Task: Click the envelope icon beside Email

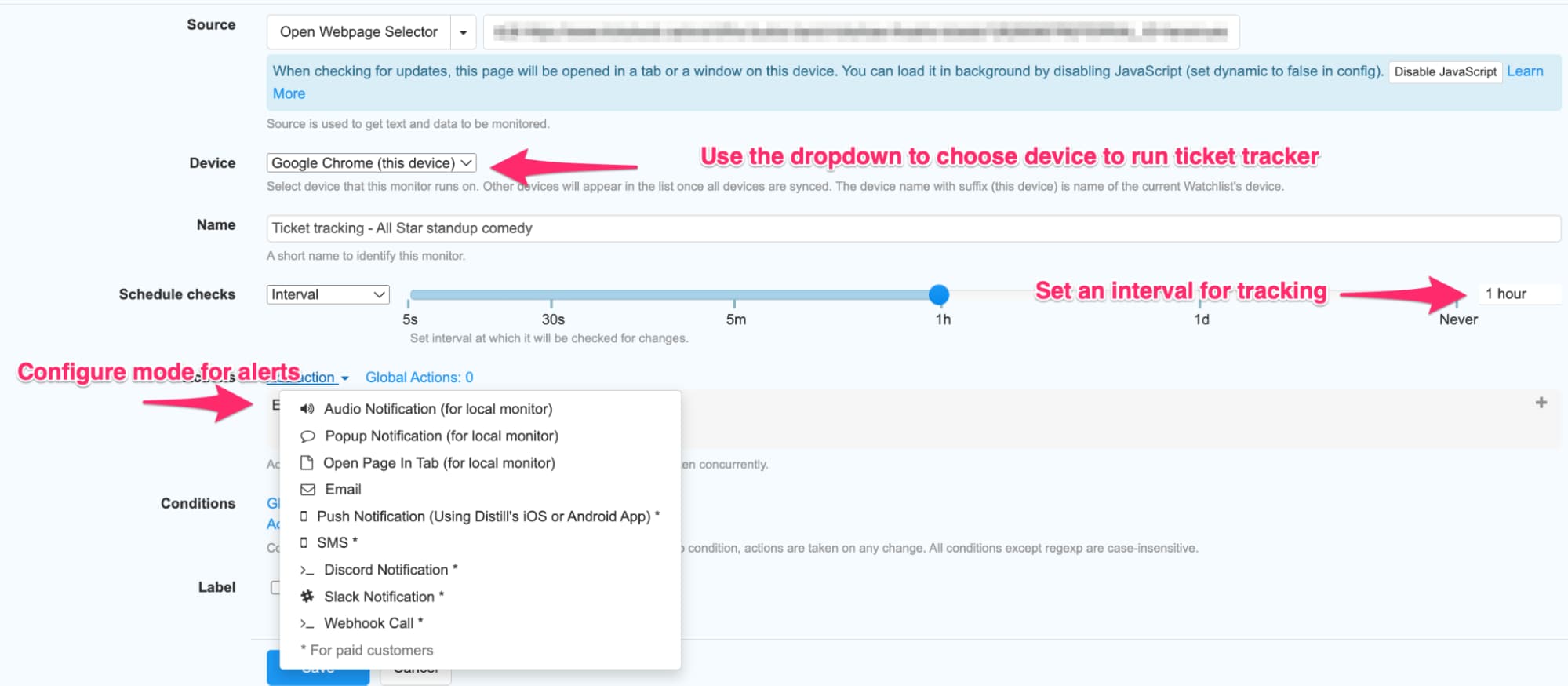Action: 307,490
